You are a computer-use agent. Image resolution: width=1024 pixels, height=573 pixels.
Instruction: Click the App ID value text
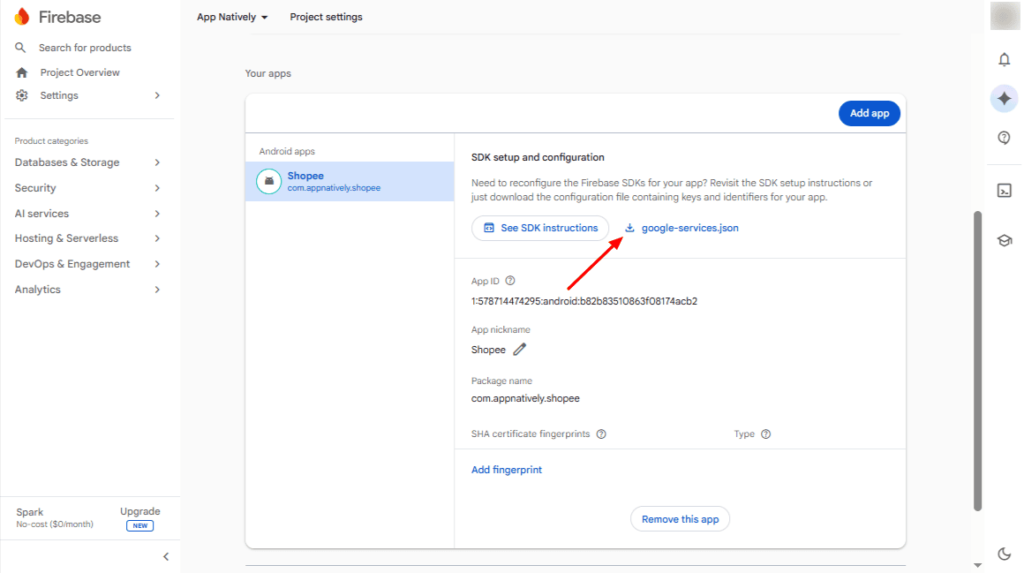point(584,301)
